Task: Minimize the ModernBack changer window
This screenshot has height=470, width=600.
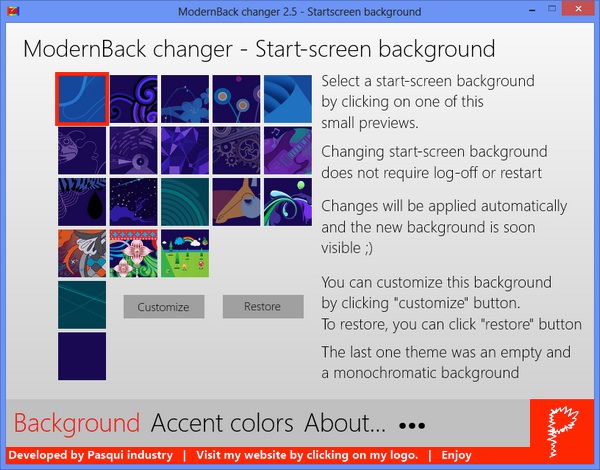Action: 532,10
